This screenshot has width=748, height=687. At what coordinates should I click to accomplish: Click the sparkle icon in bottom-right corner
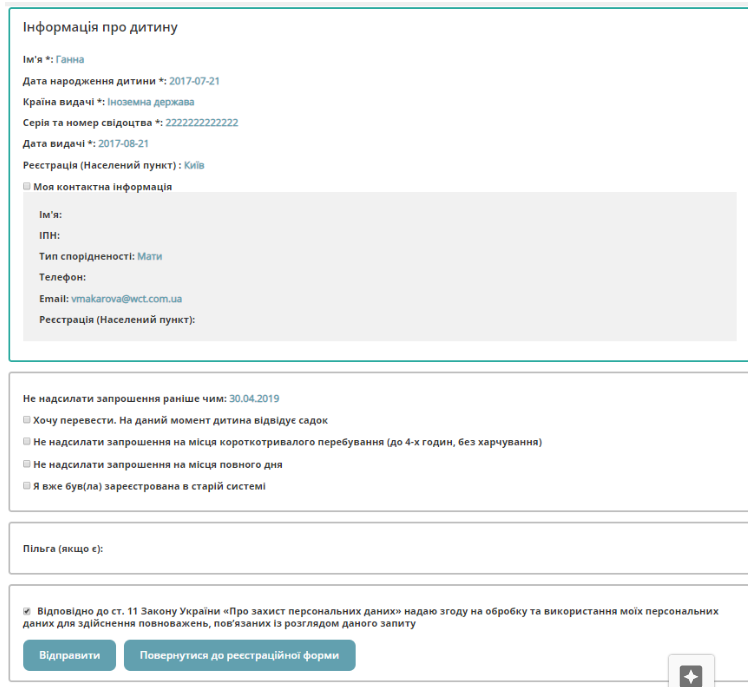click(691, 676)
